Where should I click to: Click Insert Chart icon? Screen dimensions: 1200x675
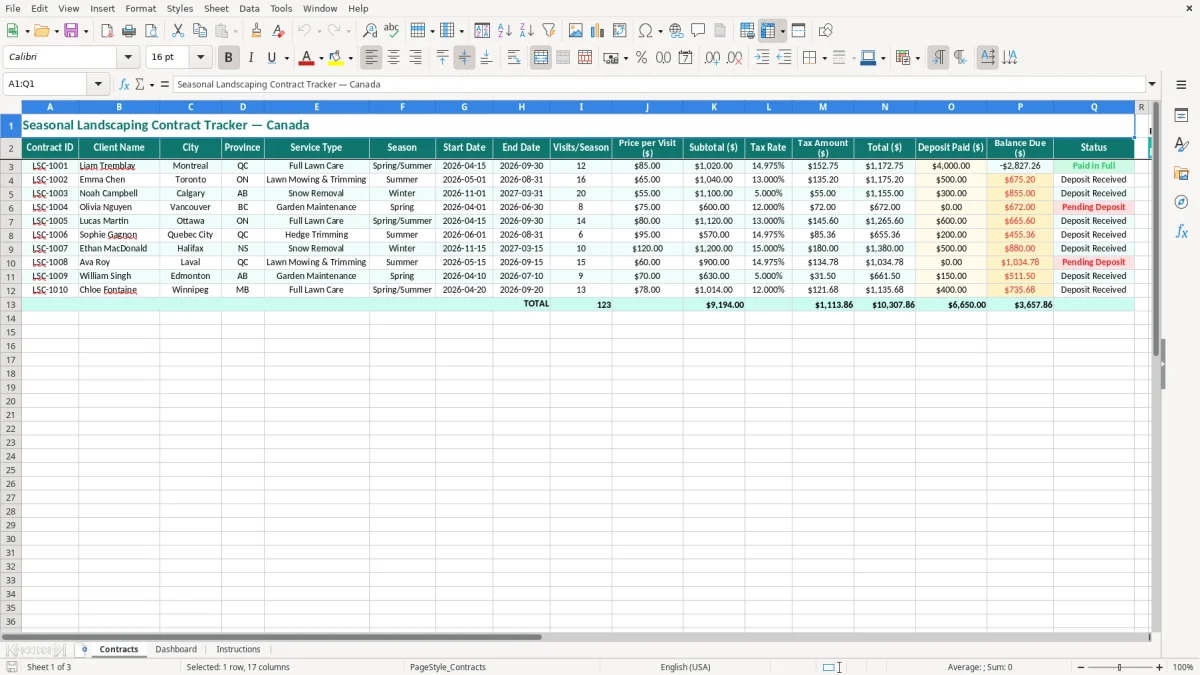coord(598,31)
